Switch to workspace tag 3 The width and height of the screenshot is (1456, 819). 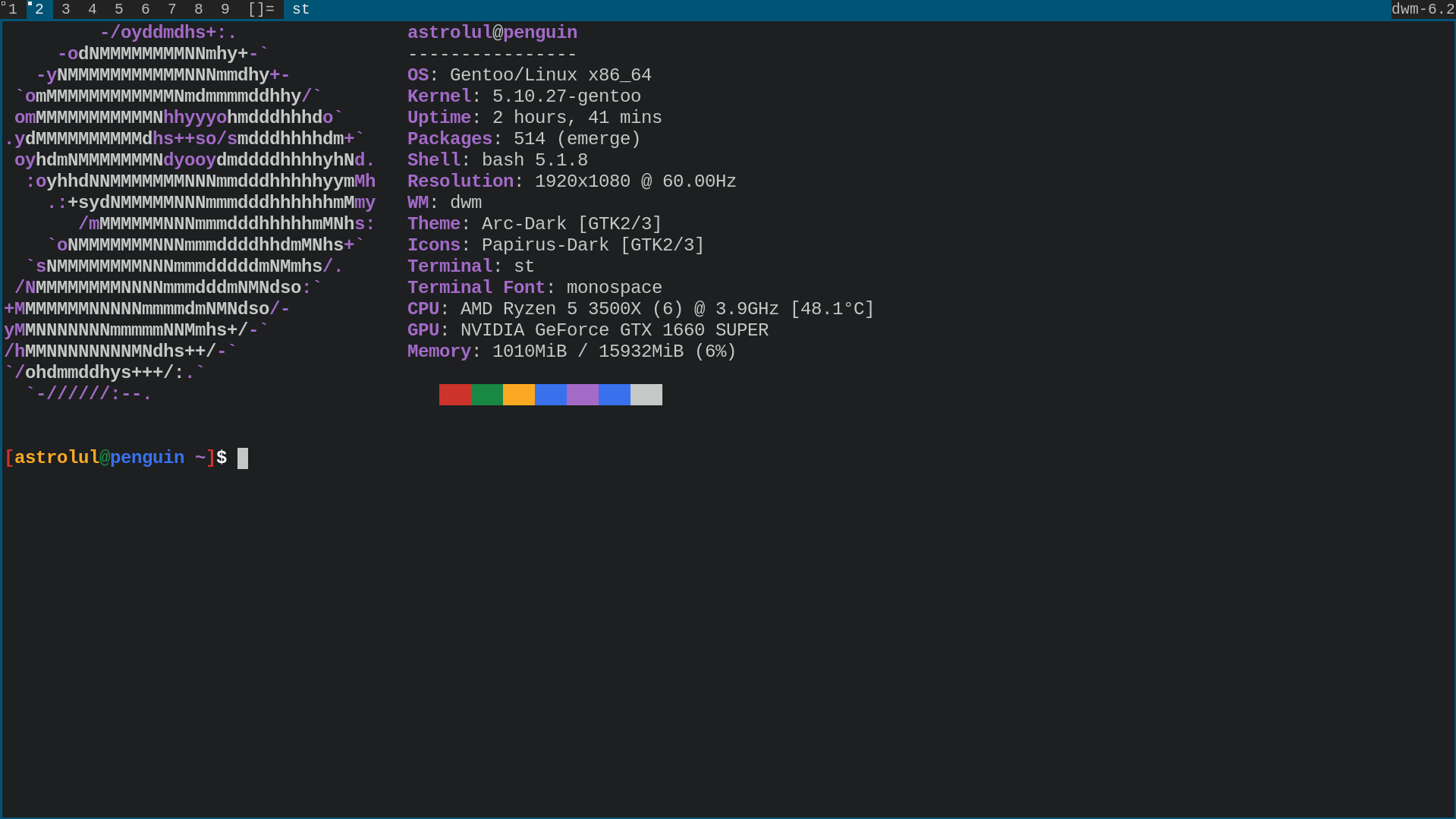tap(66, 9)
